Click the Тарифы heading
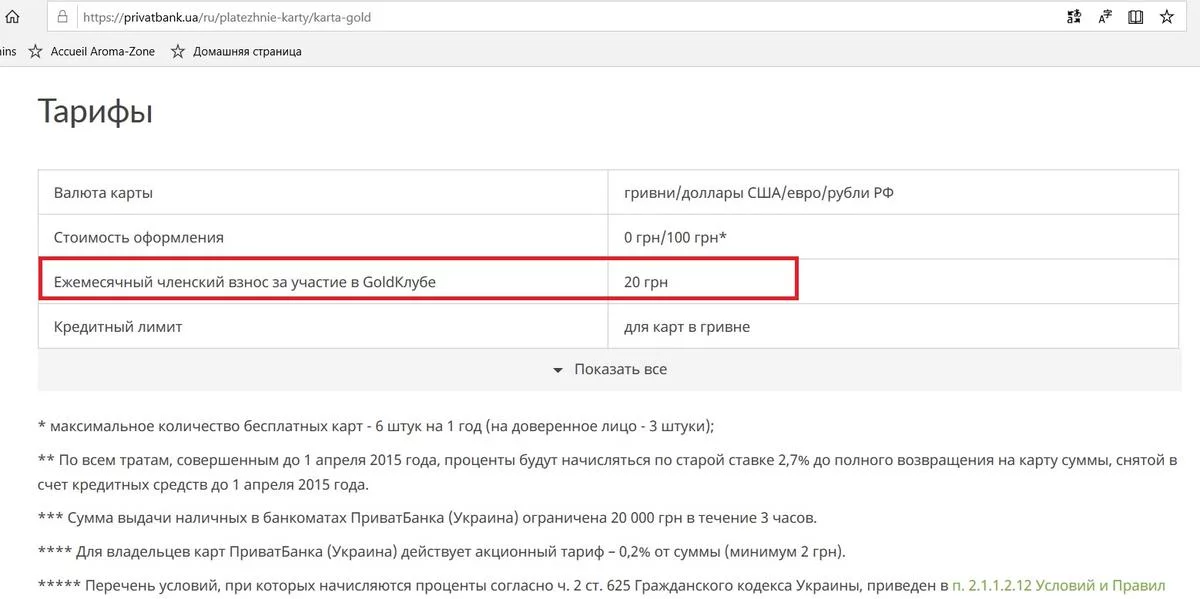Screen dimensions: 1200x599 tap(95, 111)
